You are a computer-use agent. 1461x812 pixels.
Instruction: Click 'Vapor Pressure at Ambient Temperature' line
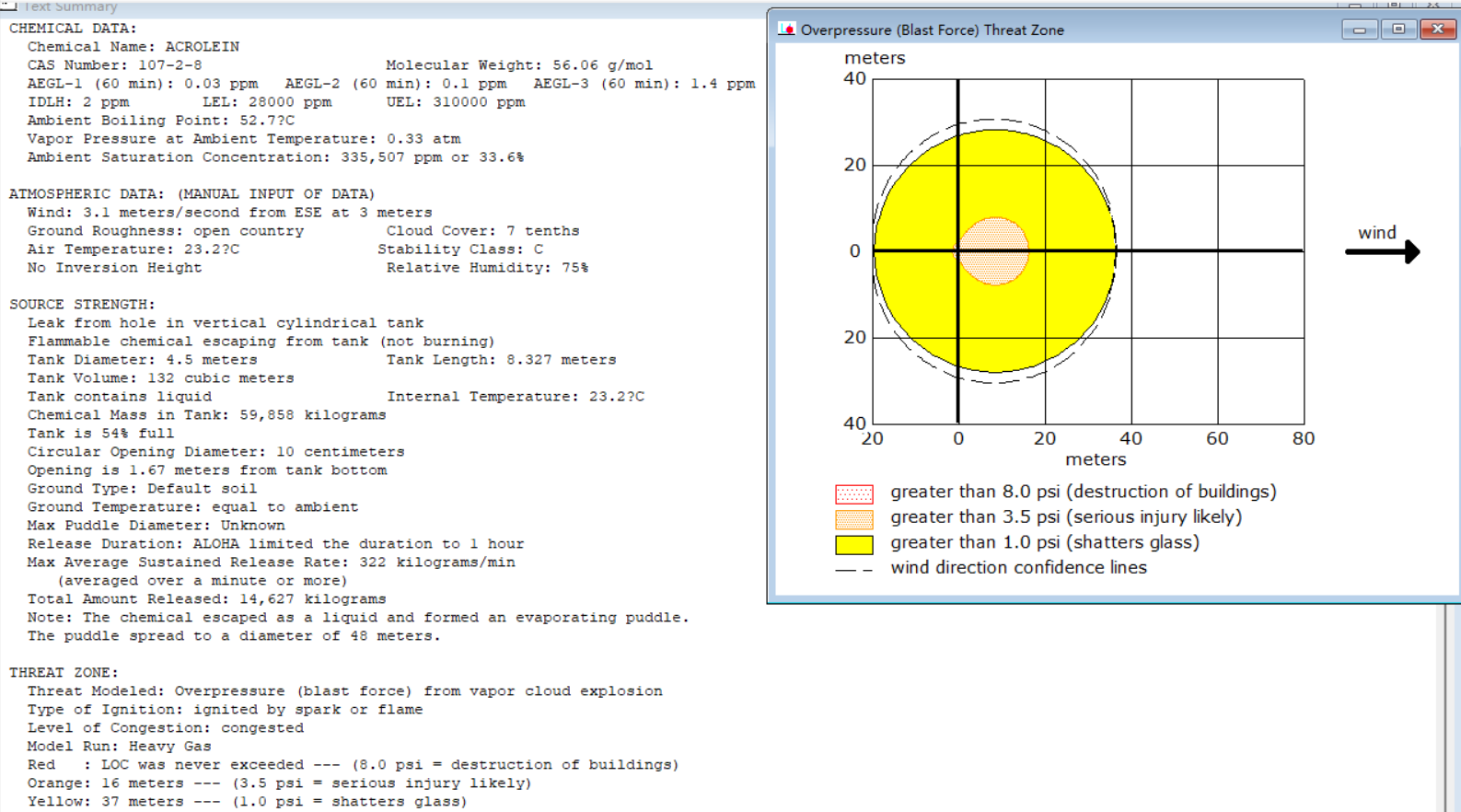point(244,138)
